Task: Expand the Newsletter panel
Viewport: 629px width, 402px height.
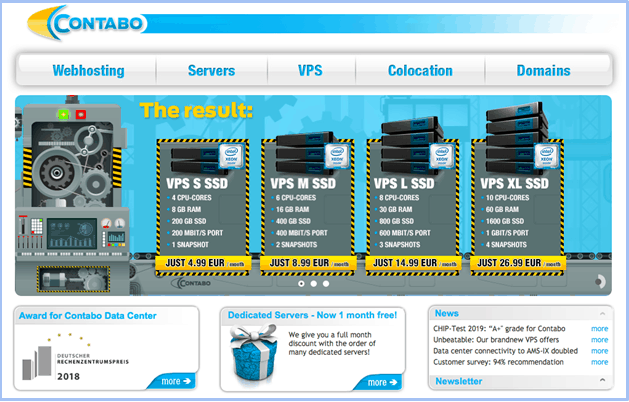Action: coord(602,380)
